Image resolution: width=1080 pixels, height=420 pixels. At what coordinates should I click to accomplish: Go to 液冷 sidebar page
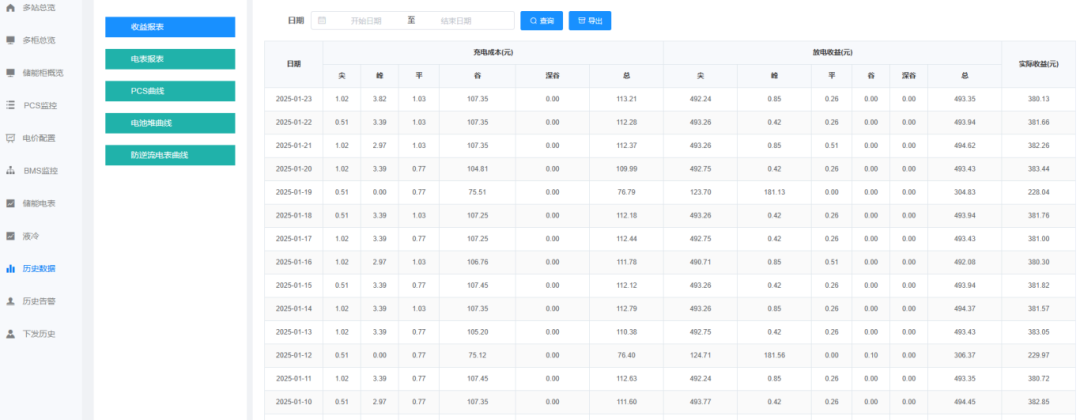30,236
